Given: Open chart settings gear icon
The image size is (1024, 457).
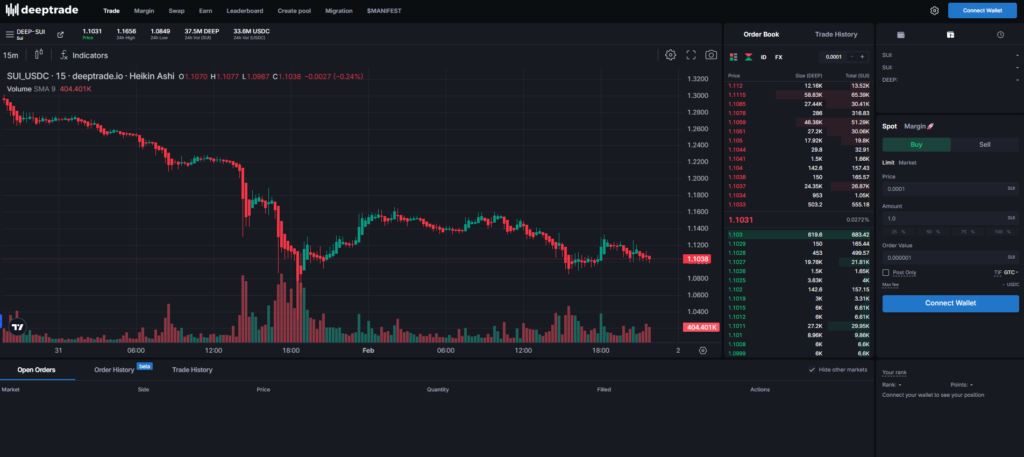Looking at the screenshot, I should point(671,55).
